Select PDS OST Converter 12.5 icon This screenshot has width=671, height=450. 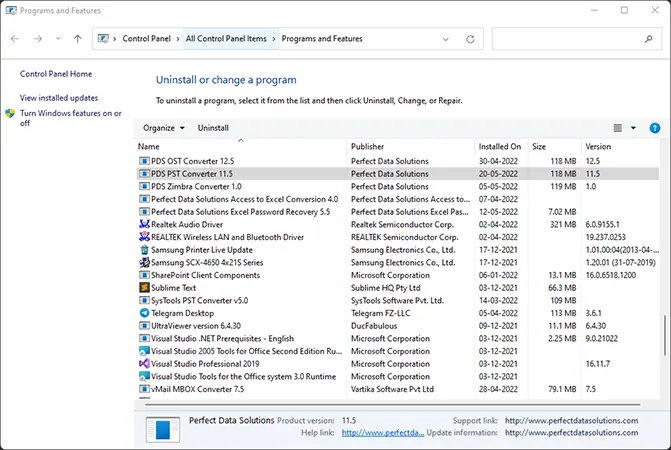[144, 161]
